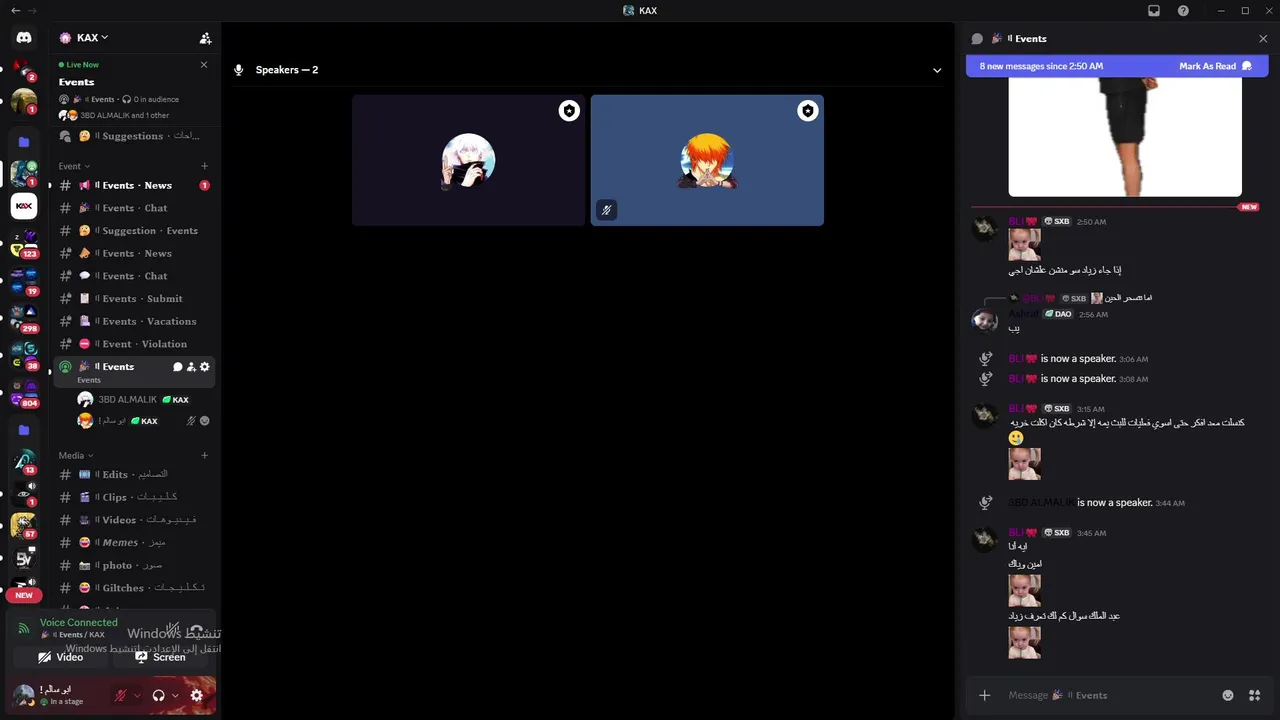Open inbox icon in title bar

[x=1154, y=11]
